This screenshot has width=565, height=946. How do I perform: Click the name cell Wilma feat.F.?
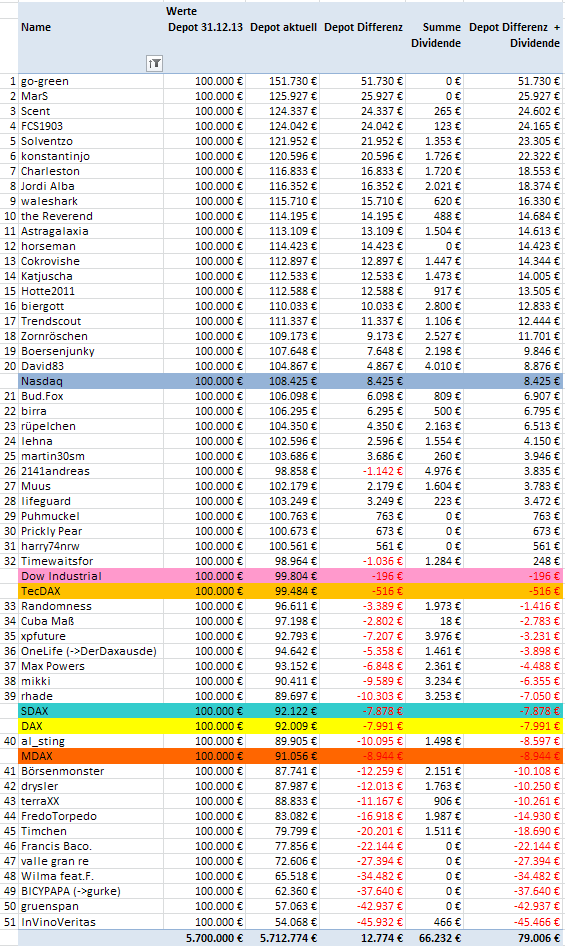click(x=57, y=876)
